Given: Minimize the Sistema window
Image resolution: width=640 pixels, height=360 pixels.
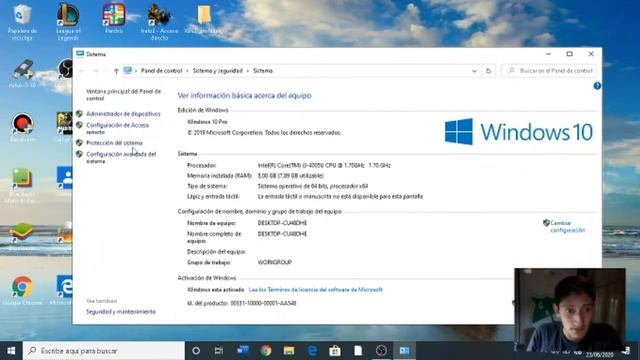Looking at the screenshot, I should [548, 54].
